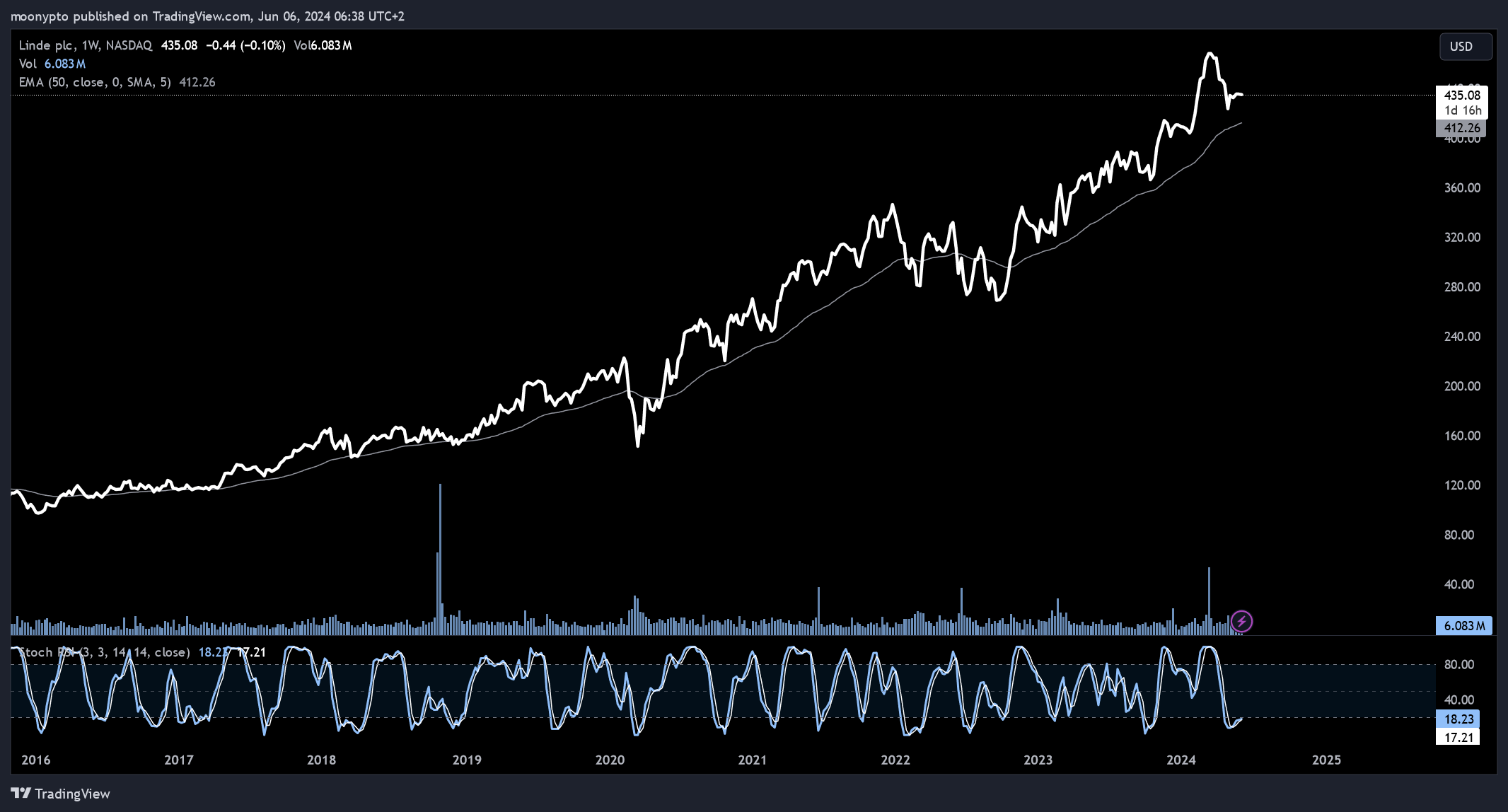This screenshot has height=812, width=1508.
Task: Click the 6.083 M volume label on axis
Action: pos(1463,626)
